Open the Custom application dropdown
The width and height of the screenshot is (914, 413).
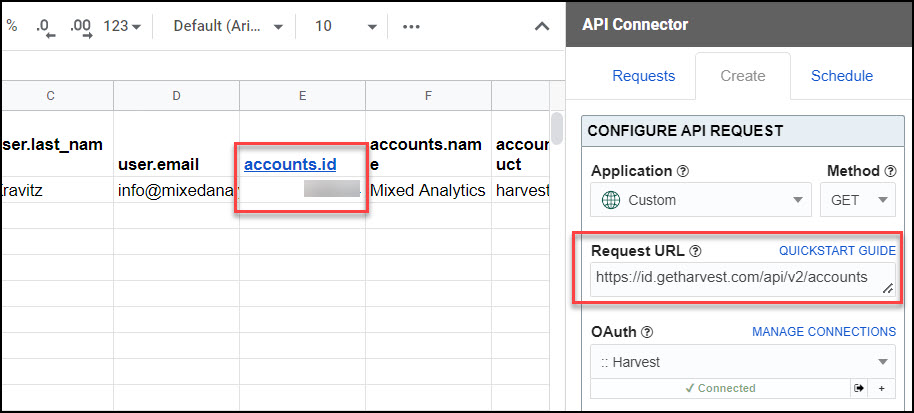click(701, 200)
